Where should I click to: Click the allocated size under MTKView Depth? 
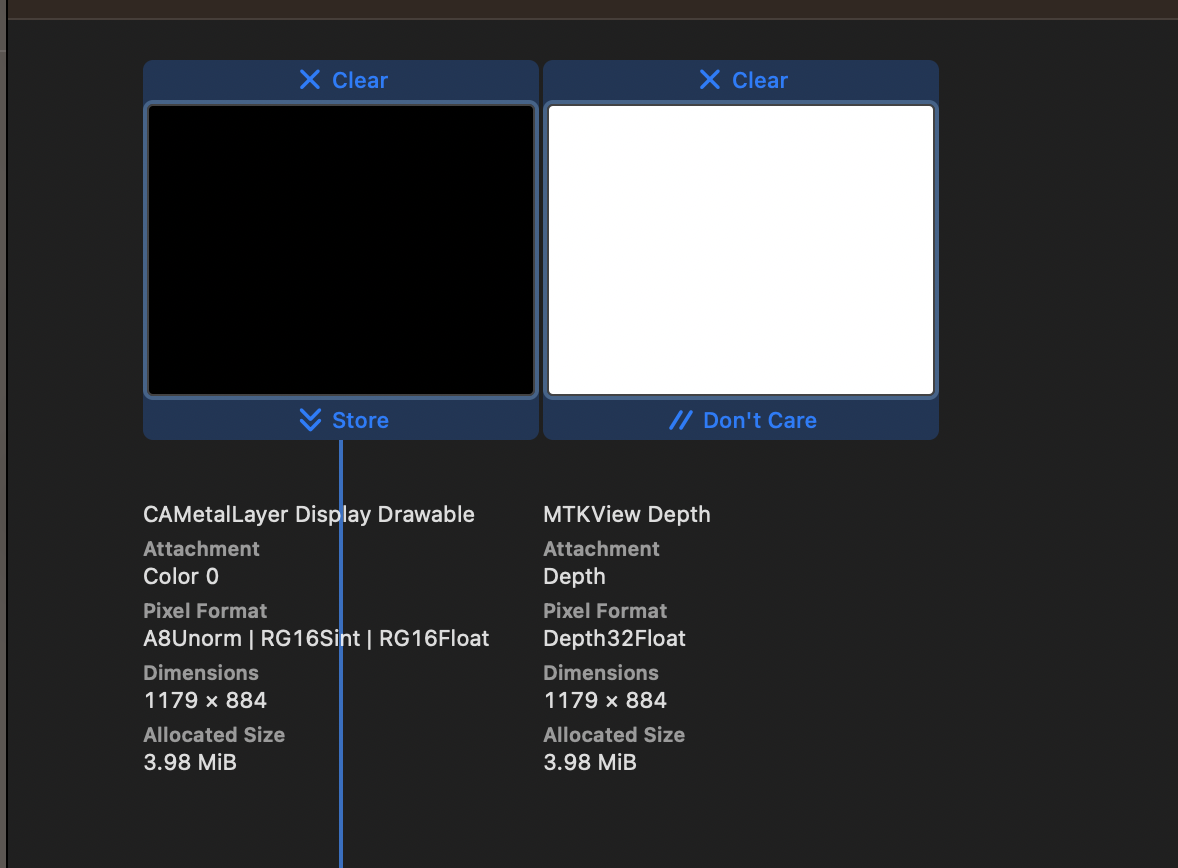tap(590, 763)
